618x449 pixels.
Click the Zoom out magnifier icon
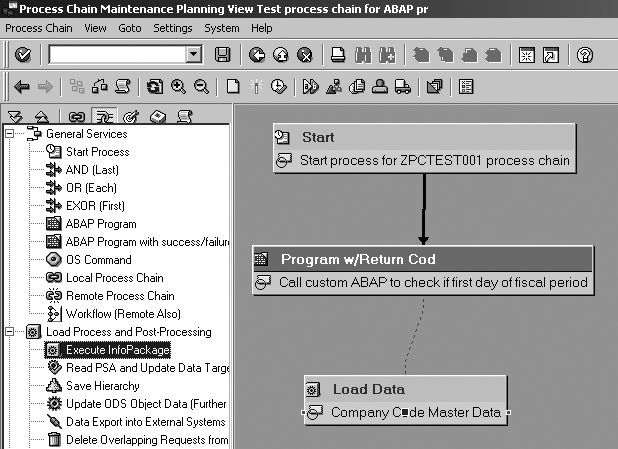[x=200, y=87]
